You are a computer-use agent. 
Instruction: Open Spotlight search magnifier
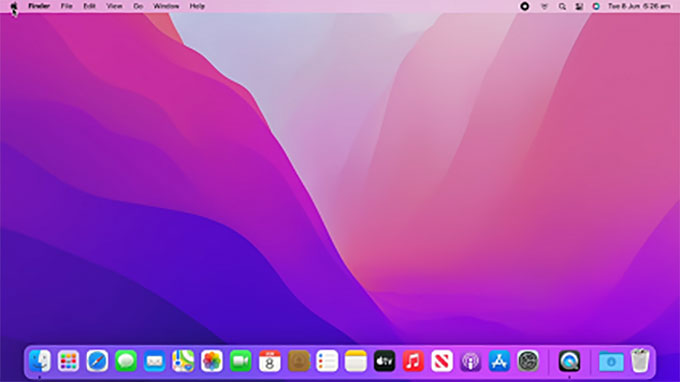point(562,6)
